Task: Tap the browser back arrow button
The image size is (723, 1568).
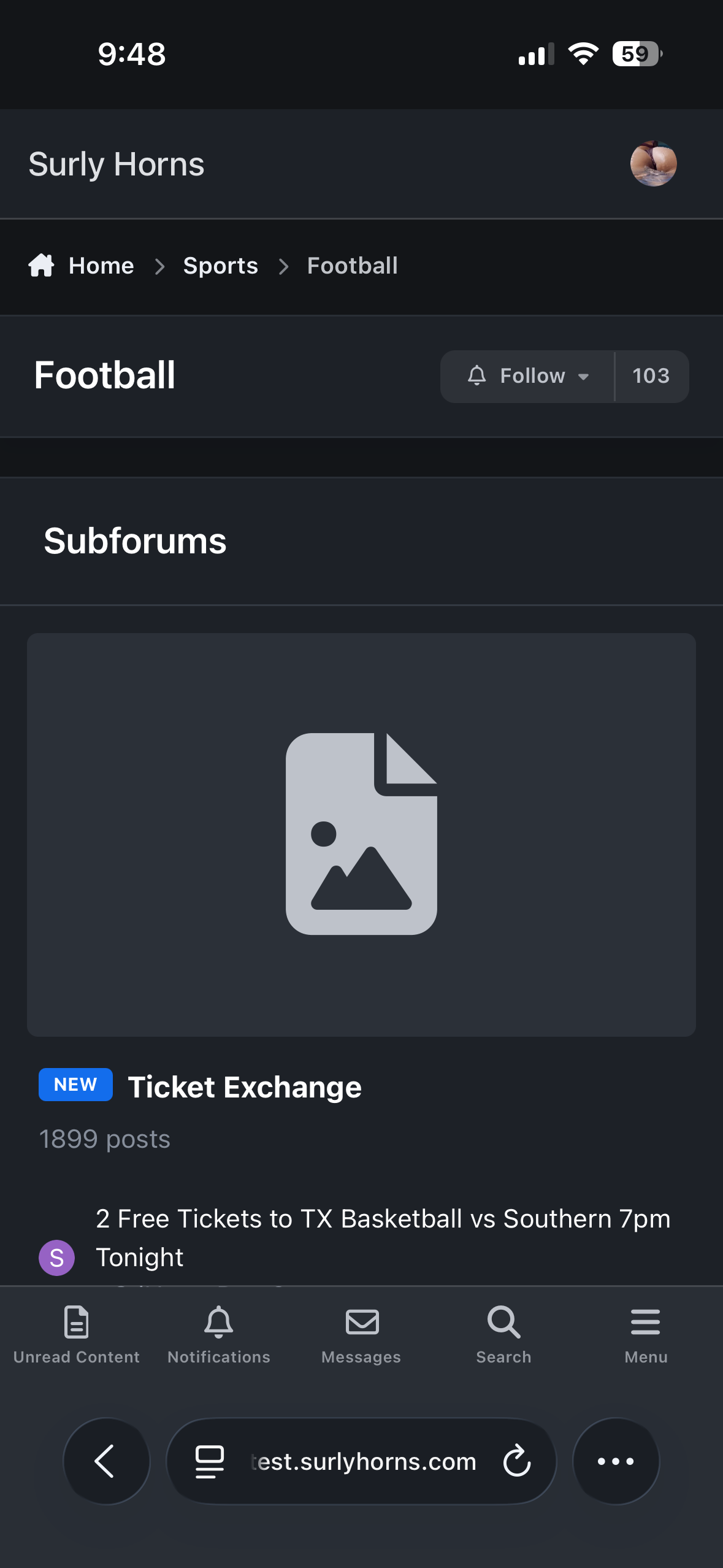Action: click(x=106, y=1461)
